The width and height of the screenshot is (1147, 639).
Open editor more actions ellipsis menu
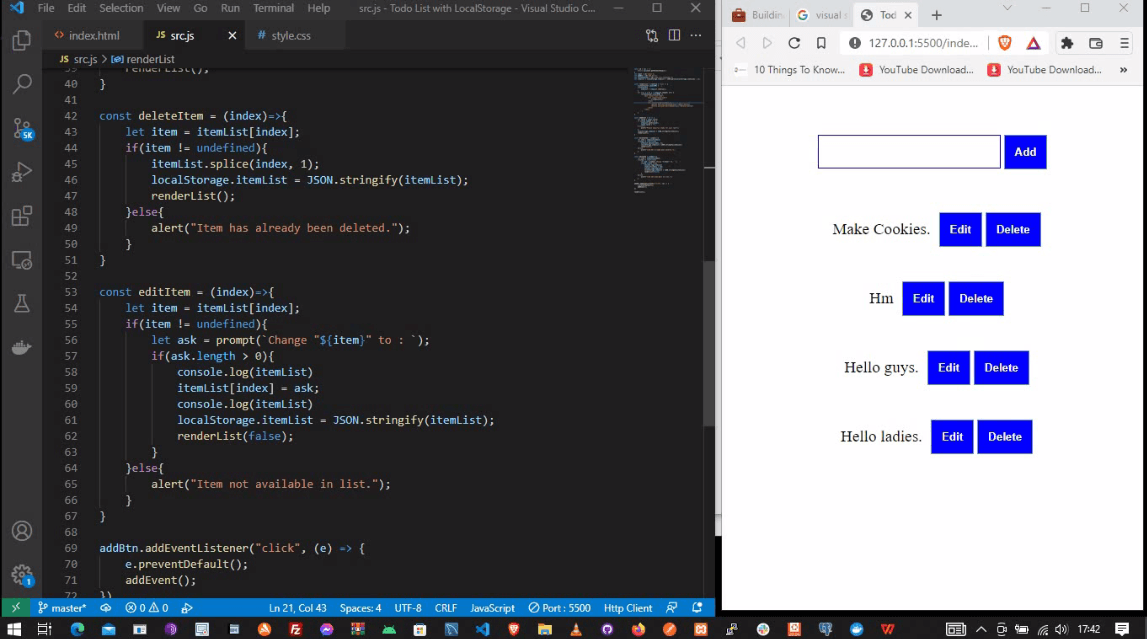[x=696, y=36]
